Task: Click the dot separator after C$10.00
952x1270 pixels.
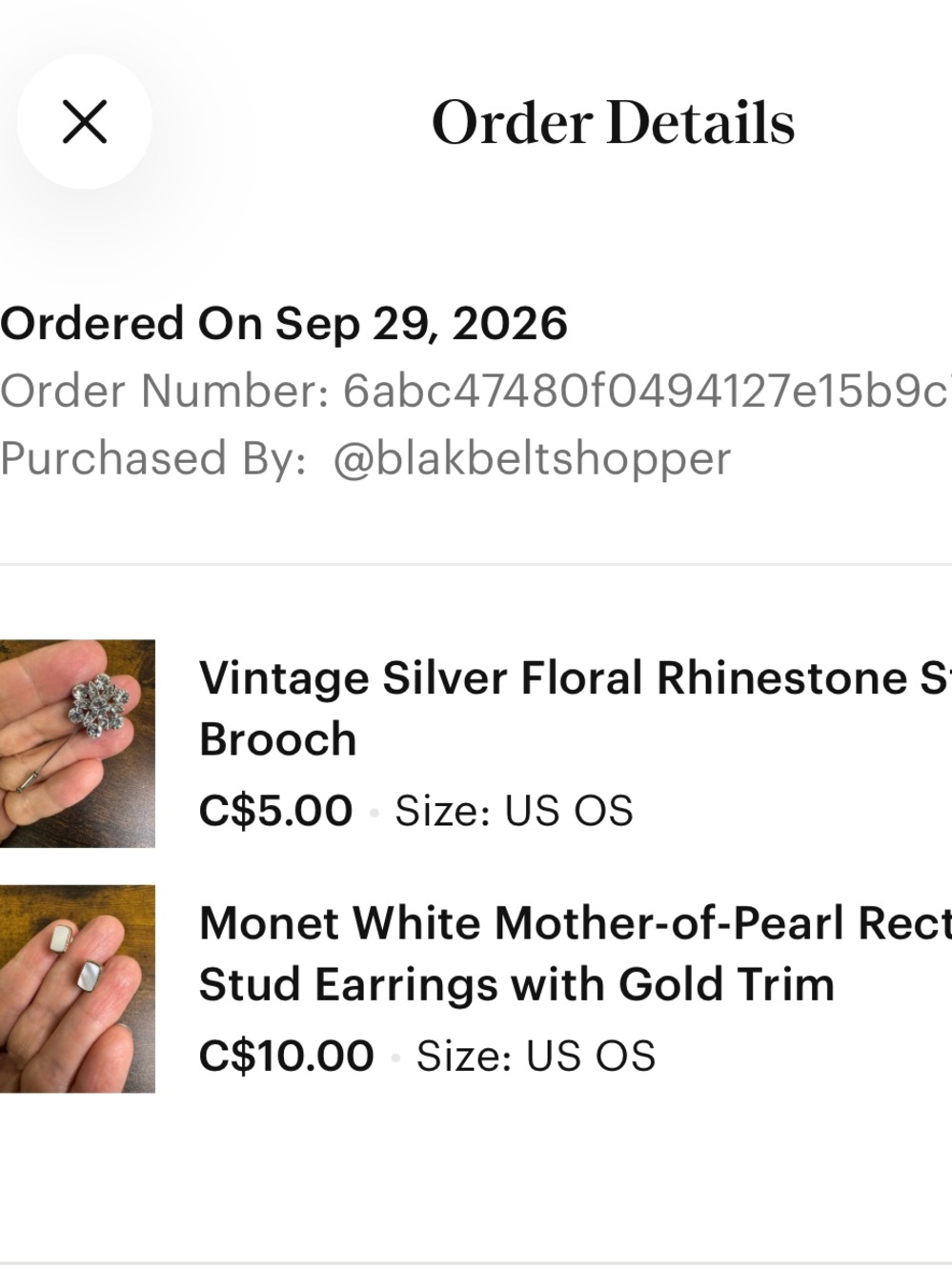Action: coord(395,1057)
